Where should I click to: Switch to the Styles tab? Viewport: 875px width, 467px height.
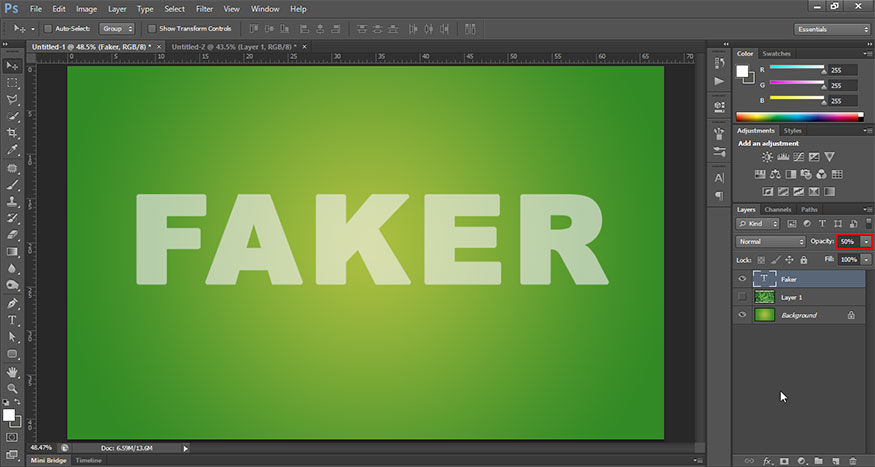pos(792,131)
